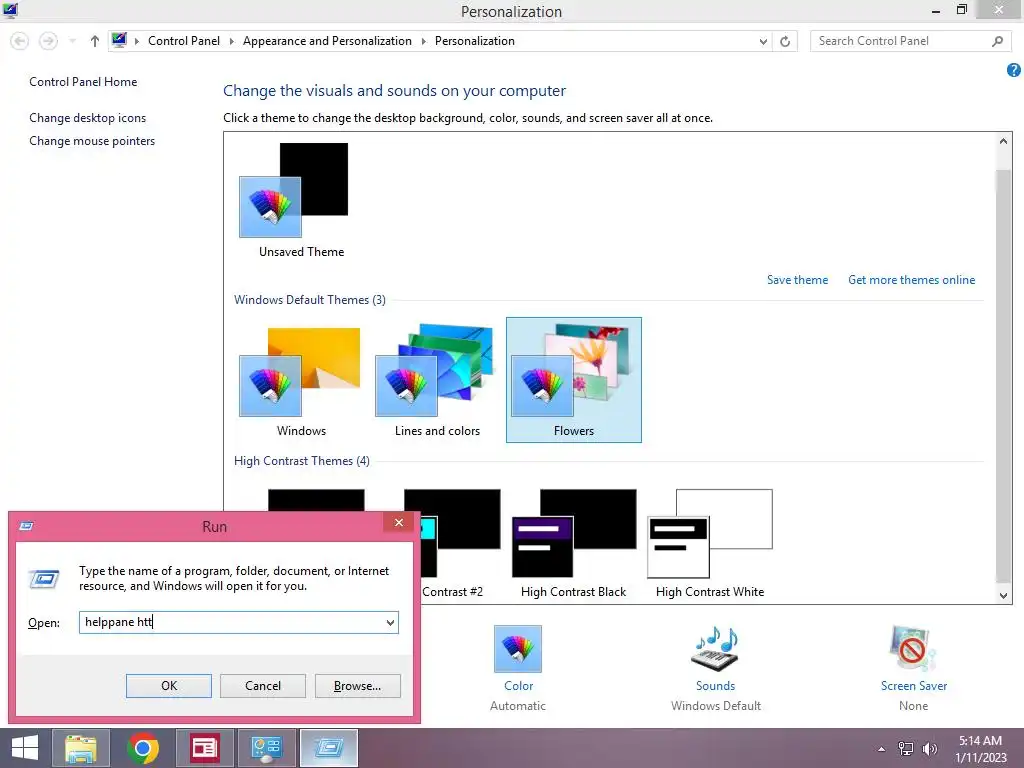Click the search magnifier icon
This screenshot has width=1024, height=768.
click(x=997, y=41)
